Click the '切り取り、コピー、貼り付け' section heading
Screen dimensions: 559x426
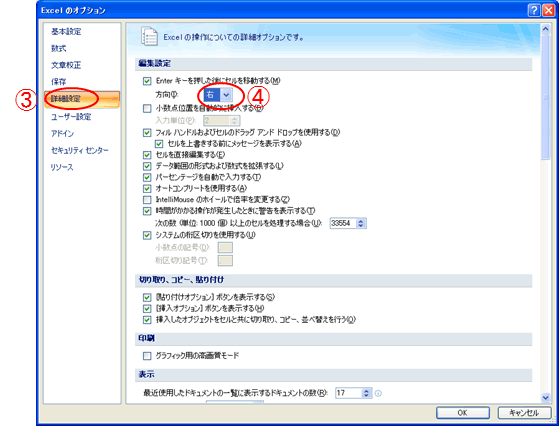181,280
